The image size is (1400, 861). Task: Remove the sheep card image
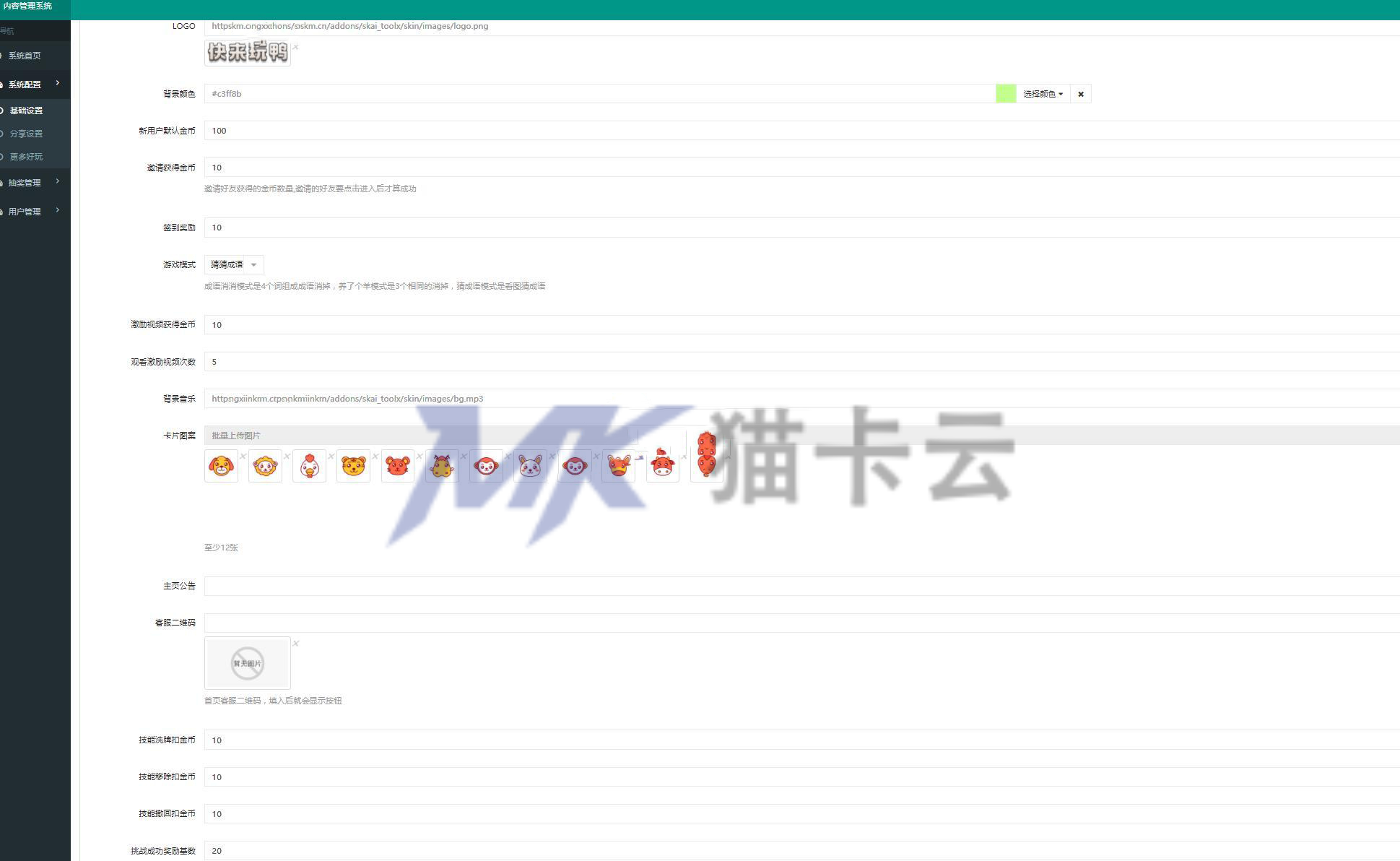287,456
